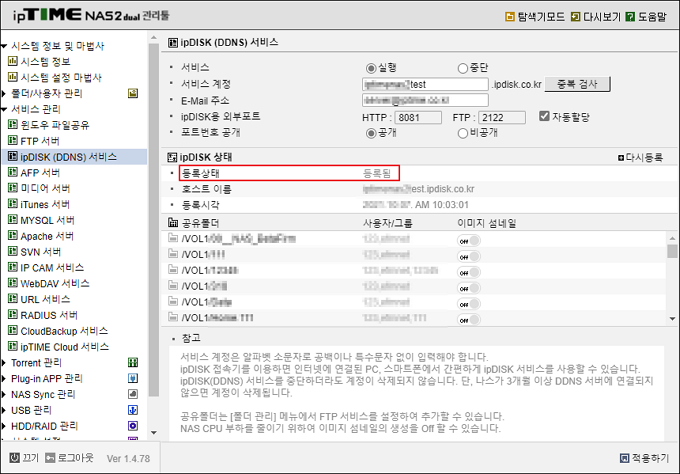Toggle the 자동할당 checkbox
Viewport: 680px width, 474px height.
(x=544, y=116)
